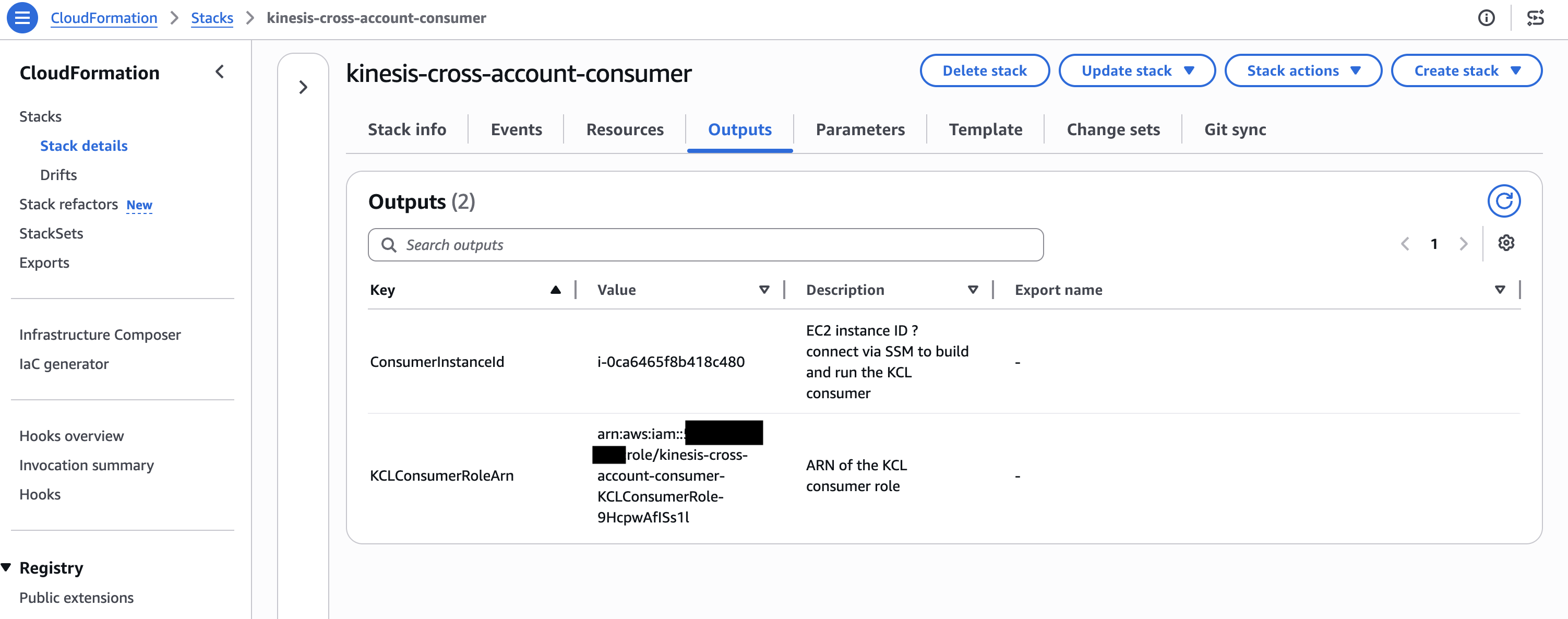The width and height of the screenshot is (1568, 619).
Task: Expand the stacks list split panel
Action: [303, 87]
